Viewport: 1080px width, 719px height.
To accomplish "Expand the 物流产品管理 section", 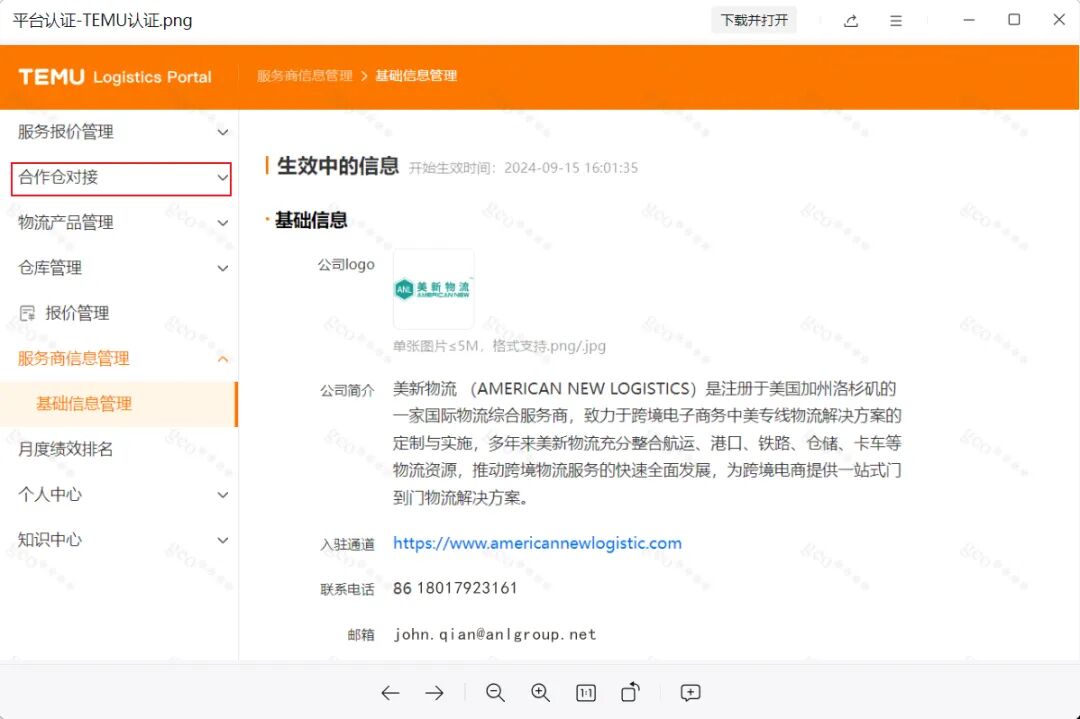I will [x=120, y=222].
